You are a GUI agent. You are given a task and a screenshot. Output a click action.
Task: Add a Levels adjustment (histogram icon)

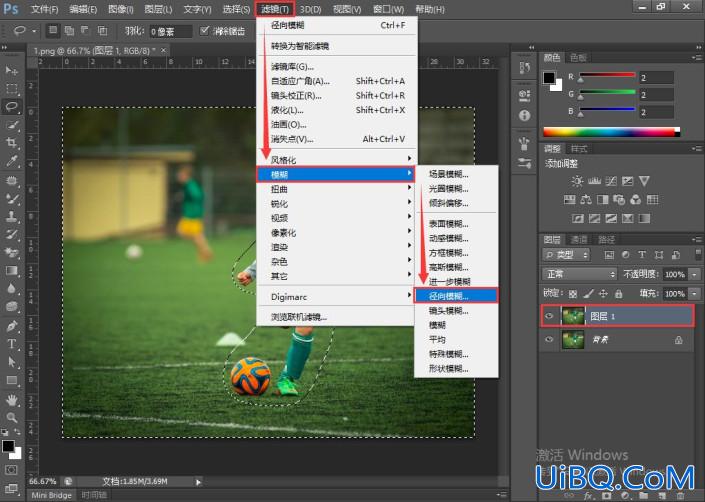(x=594, y=181)
